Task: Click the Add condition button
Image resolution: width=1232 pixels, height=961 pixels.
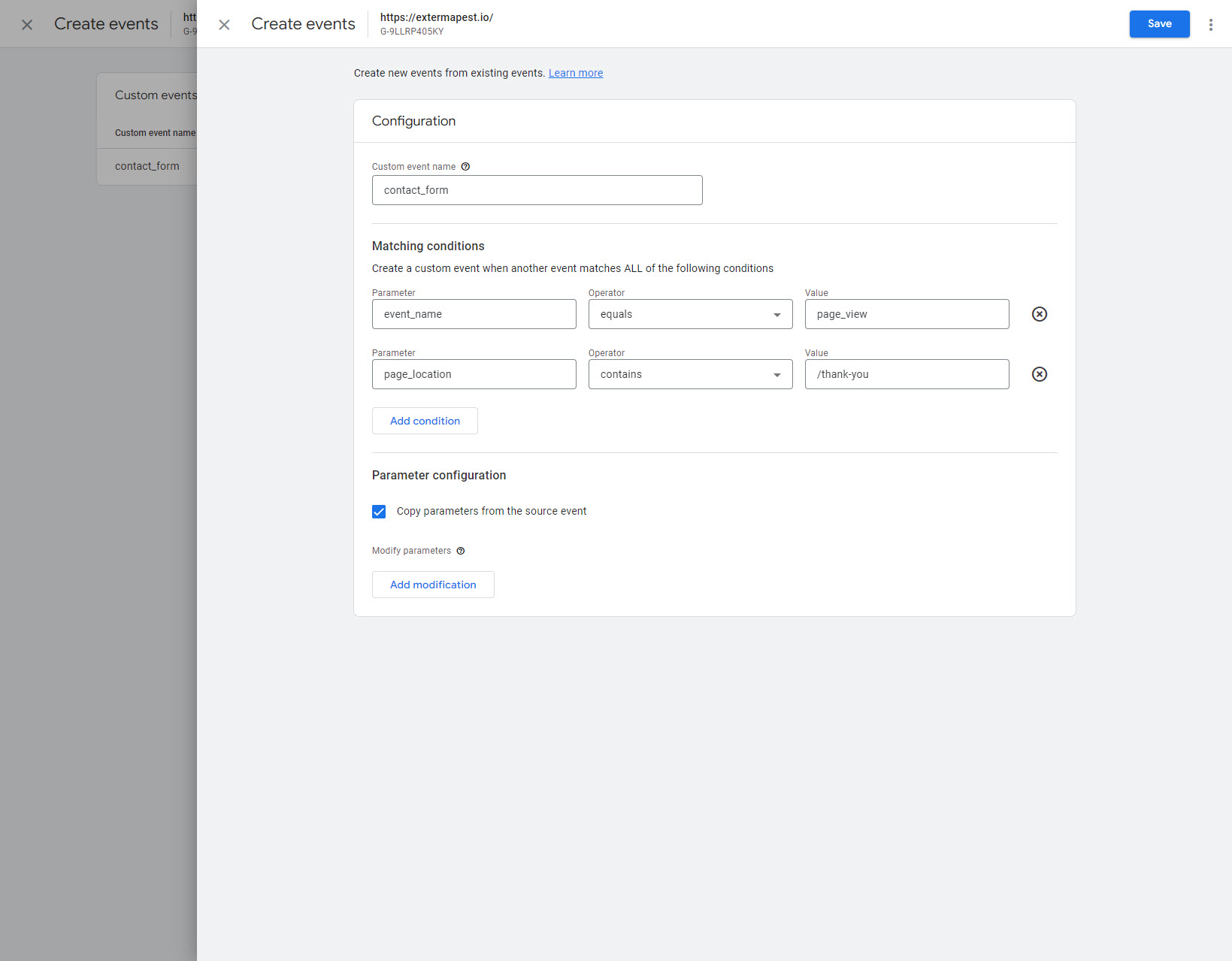Action: coord(425,421)
